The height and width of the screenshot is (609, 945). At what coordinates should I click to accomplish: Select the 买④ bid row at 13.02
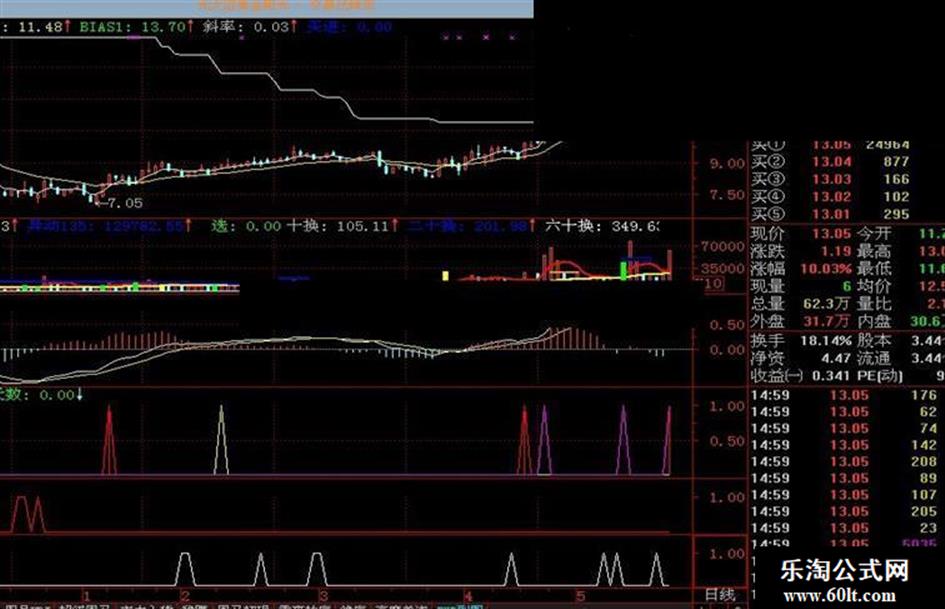point(830,197)
